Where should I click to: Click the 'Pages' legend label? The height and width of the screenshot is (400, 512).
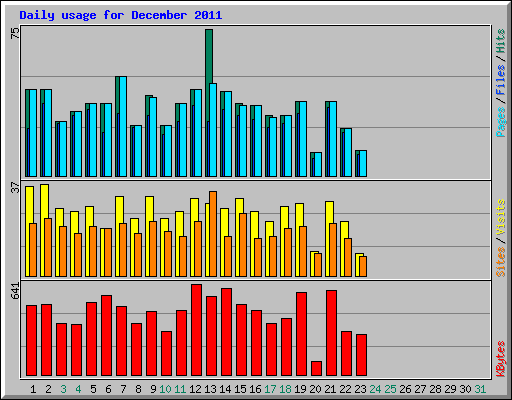pos(500,122)
